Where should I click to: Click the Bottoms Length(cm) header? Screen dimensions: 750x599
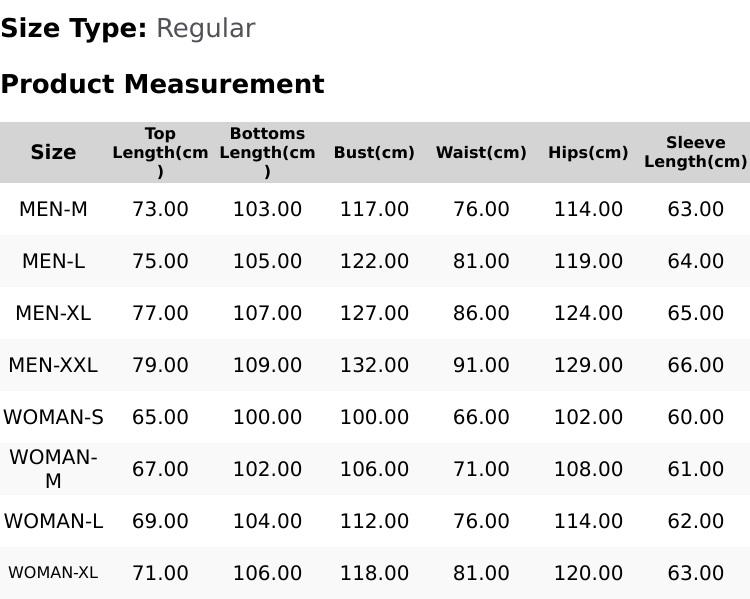point(267,152)
